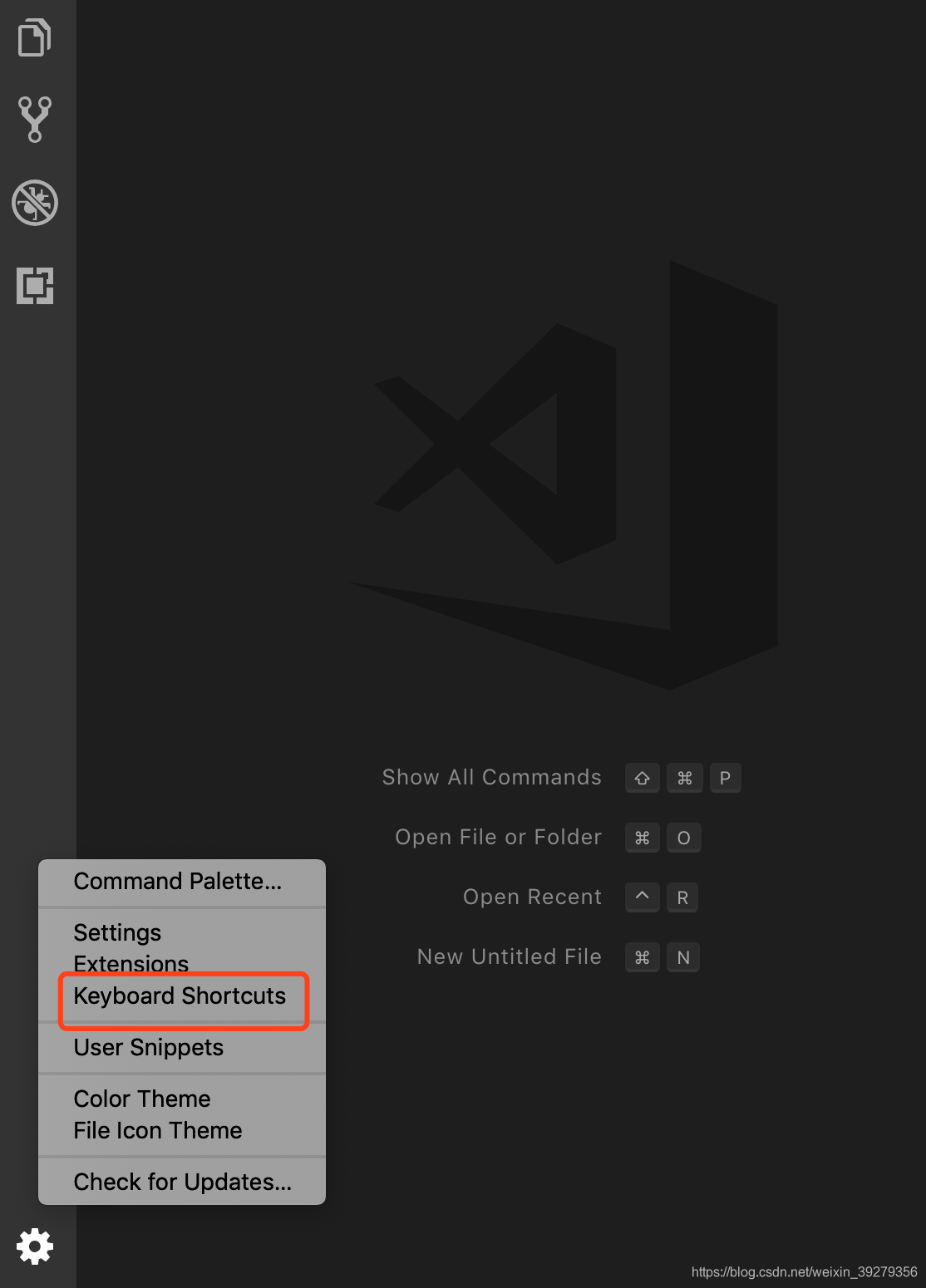Click the command key hint for Open File or Folder
This screenshot has height=1288, width=926.
pyautogui.click(x=643, y=838)
